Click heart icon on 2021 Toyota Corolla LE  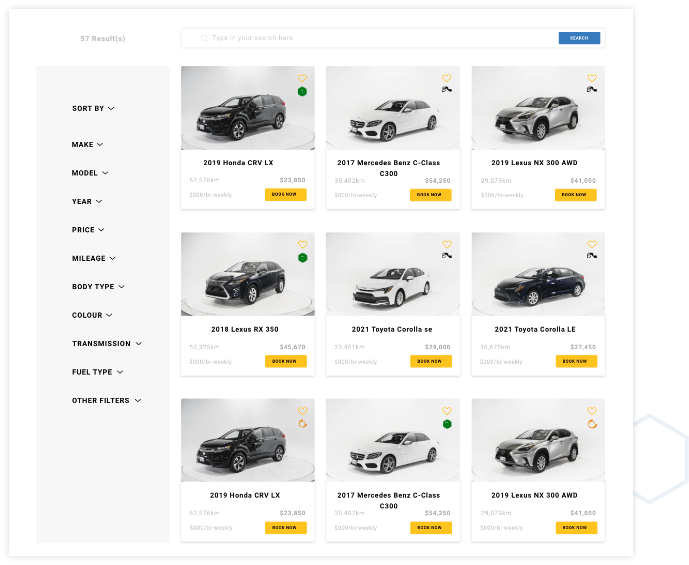coord(592,244)
